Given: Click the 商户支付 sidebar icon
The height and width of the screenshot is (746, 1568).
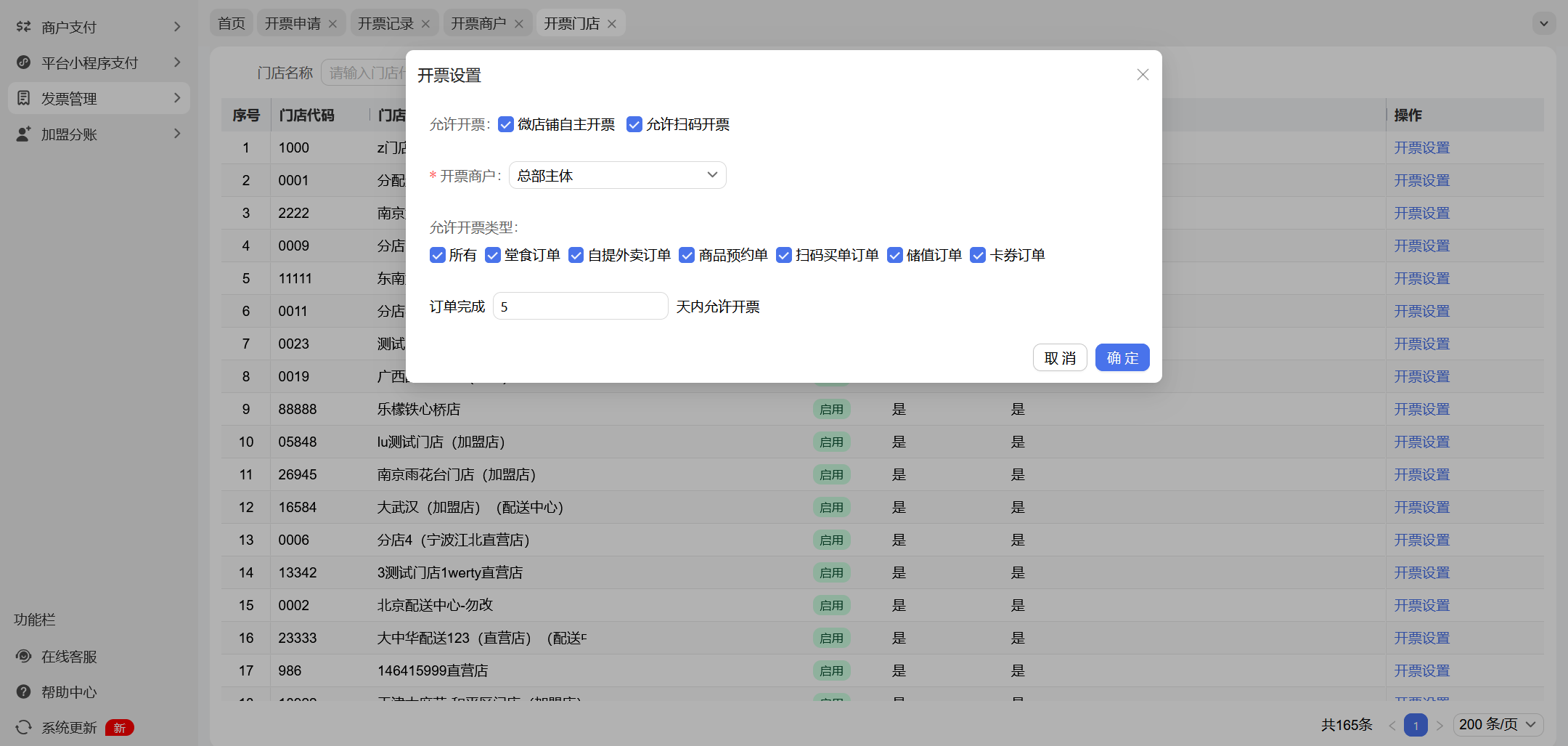Looking at the screenshot, I should [x=24, y=27].
